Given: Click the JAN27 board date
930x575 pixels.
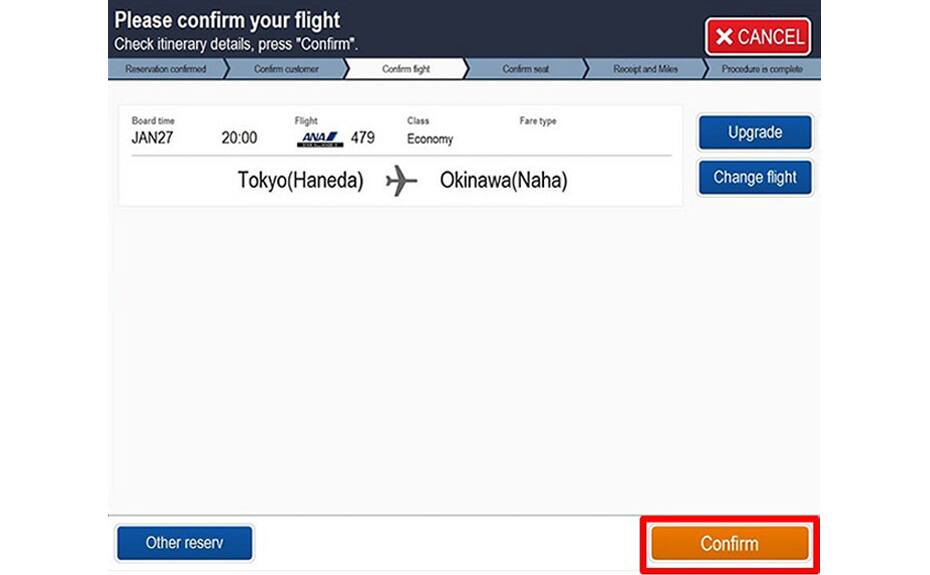Looking at the screenshot, I should [x=152, y=138].
